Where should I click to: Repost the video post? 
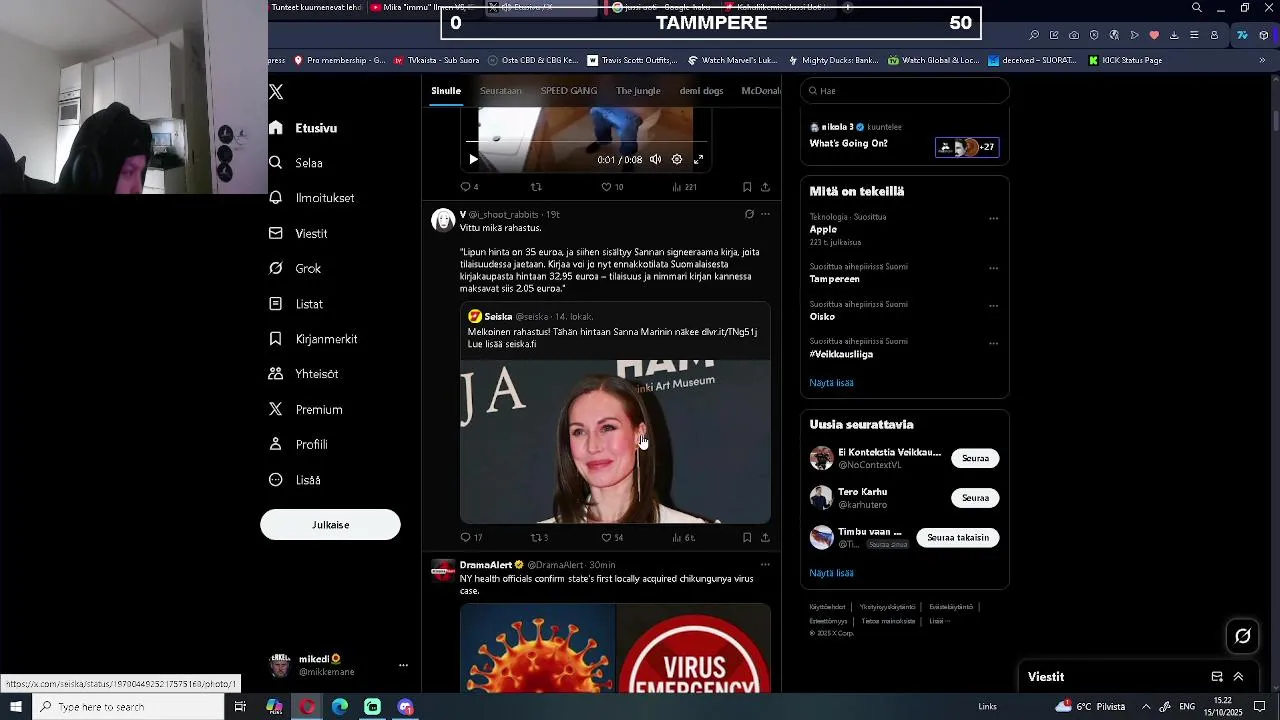point(536,187)
